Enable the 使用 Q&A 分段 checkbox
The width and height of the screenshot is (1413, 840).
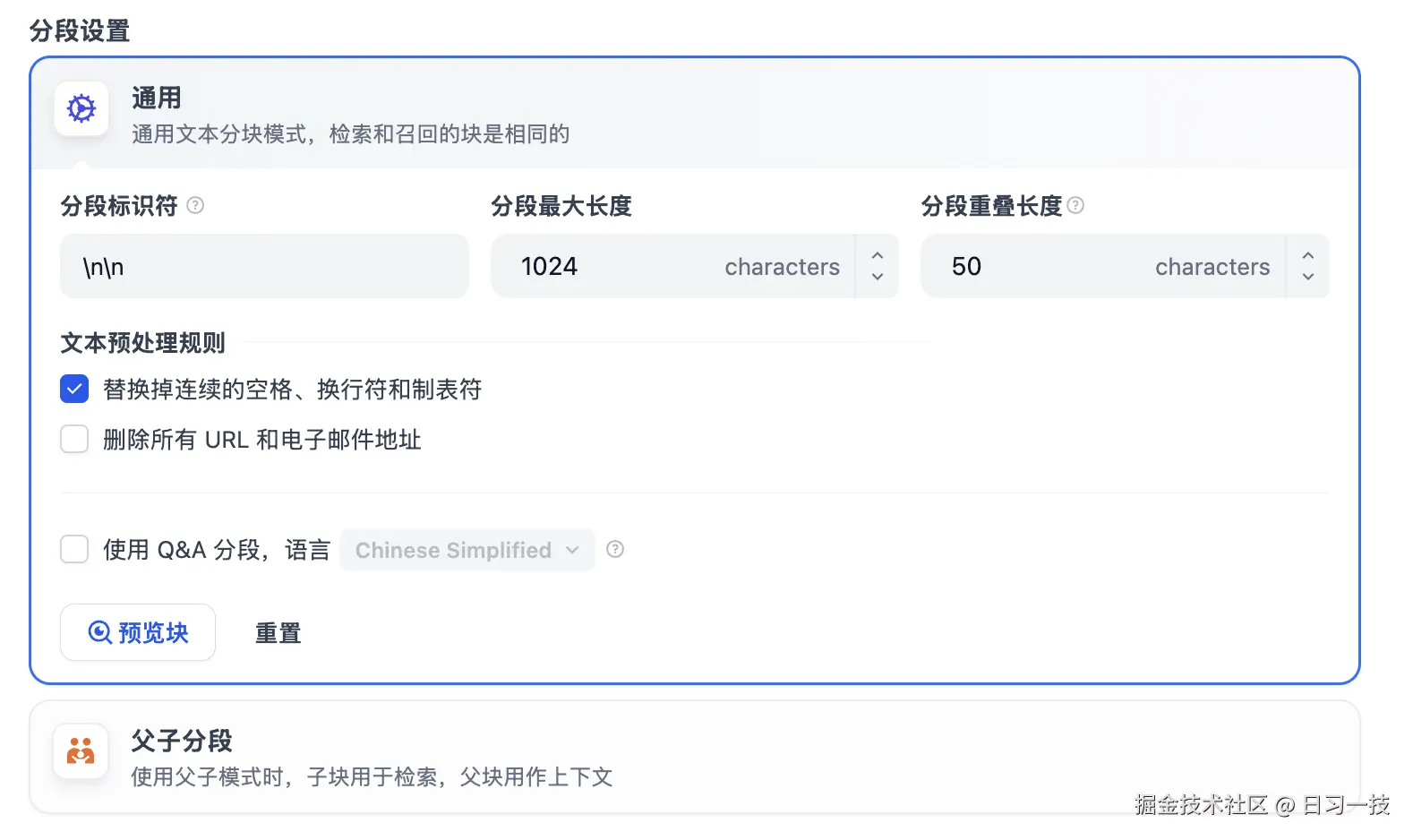(74, 549)
